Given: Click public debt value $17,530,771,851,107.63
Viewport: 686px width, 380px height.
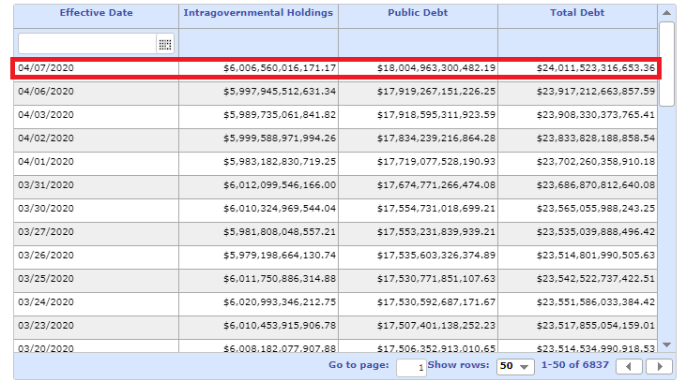Looking at the screenshot, I should (436, 279).
